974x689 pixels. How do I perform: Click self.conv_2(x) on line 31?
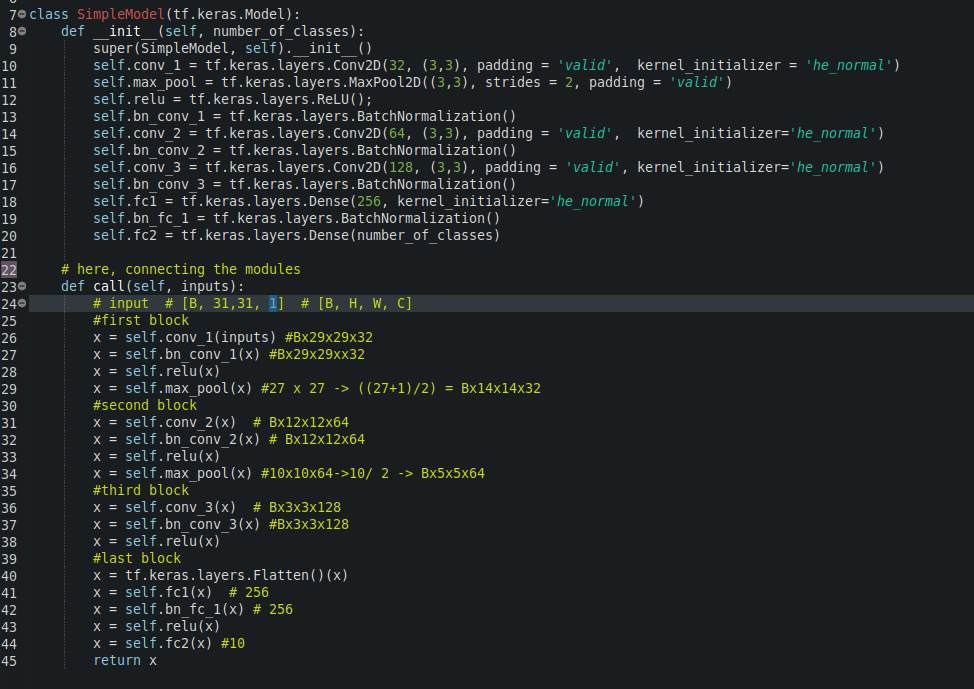181,422
